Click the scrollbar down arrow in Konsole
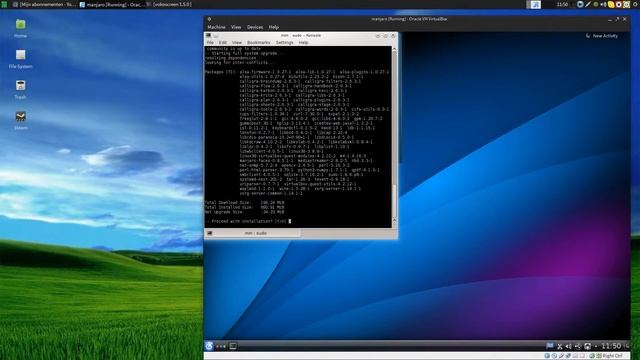The width and height of the screenshot is (640, 360). tap(394, 224)
